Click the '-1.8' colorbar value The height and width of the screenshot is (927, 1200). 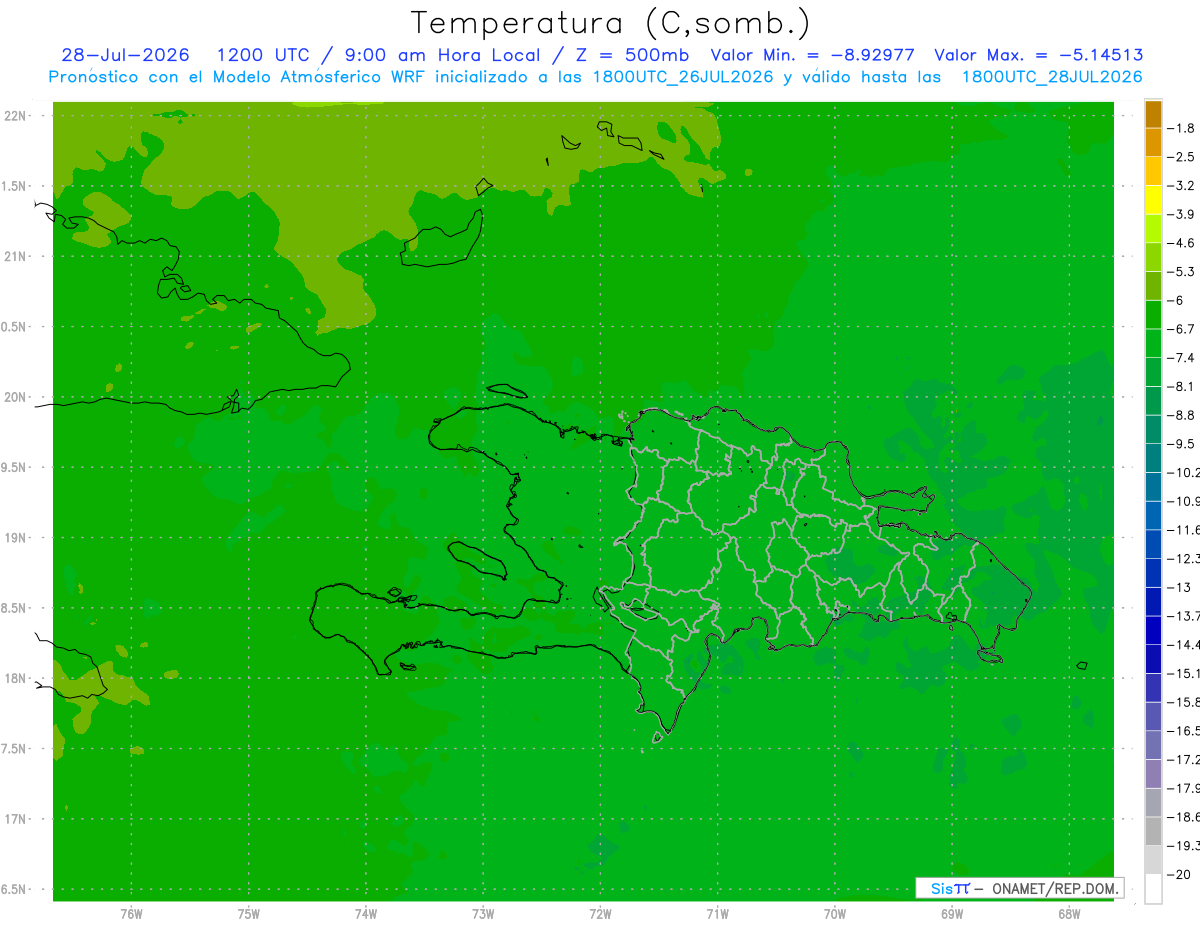click(1183, 128)
